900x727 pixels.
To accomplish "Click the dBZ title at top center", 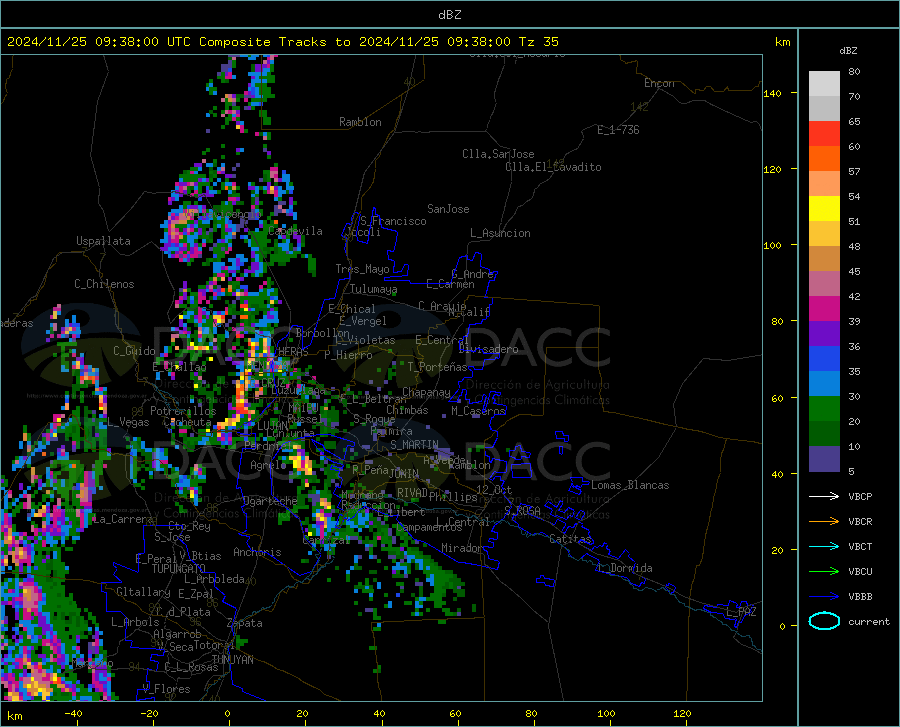I will [449, 15].
